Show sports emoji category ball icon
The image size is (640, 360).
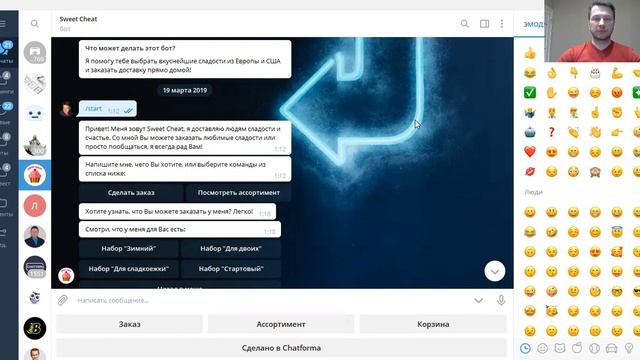[x=594, y=348]
